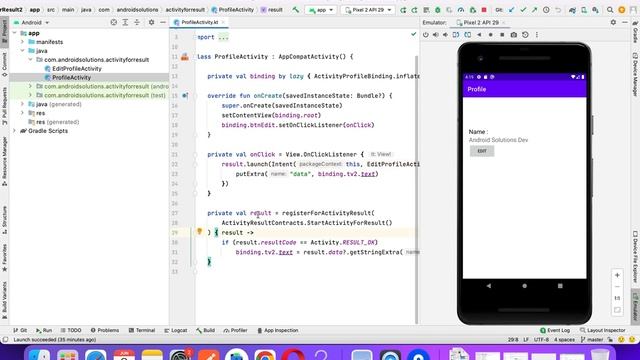Expand Gradle Scripts node
This screenshot has width=640, height=360.
(x=15, y=131)
